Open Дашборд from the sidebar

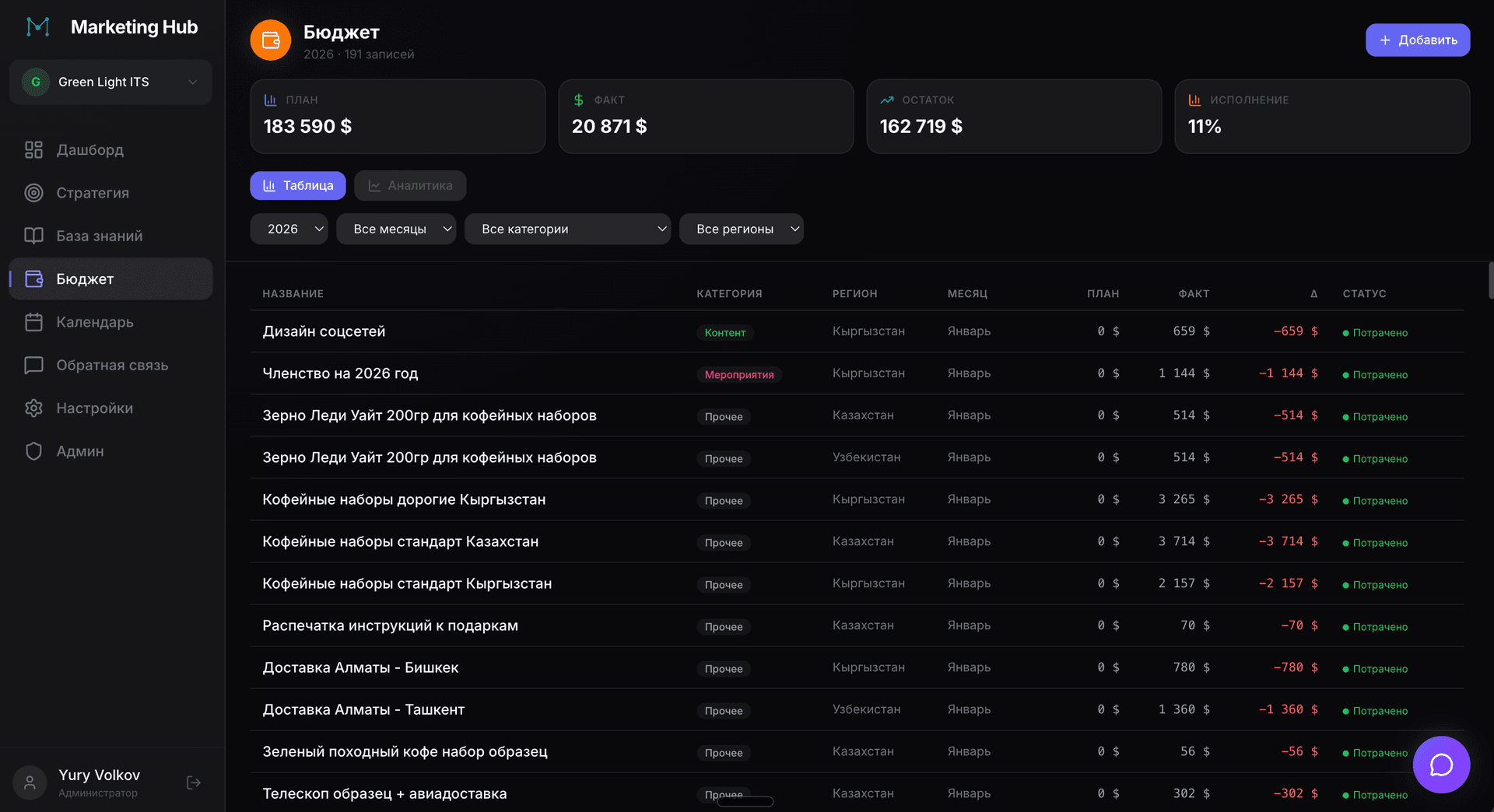point(89,150)
